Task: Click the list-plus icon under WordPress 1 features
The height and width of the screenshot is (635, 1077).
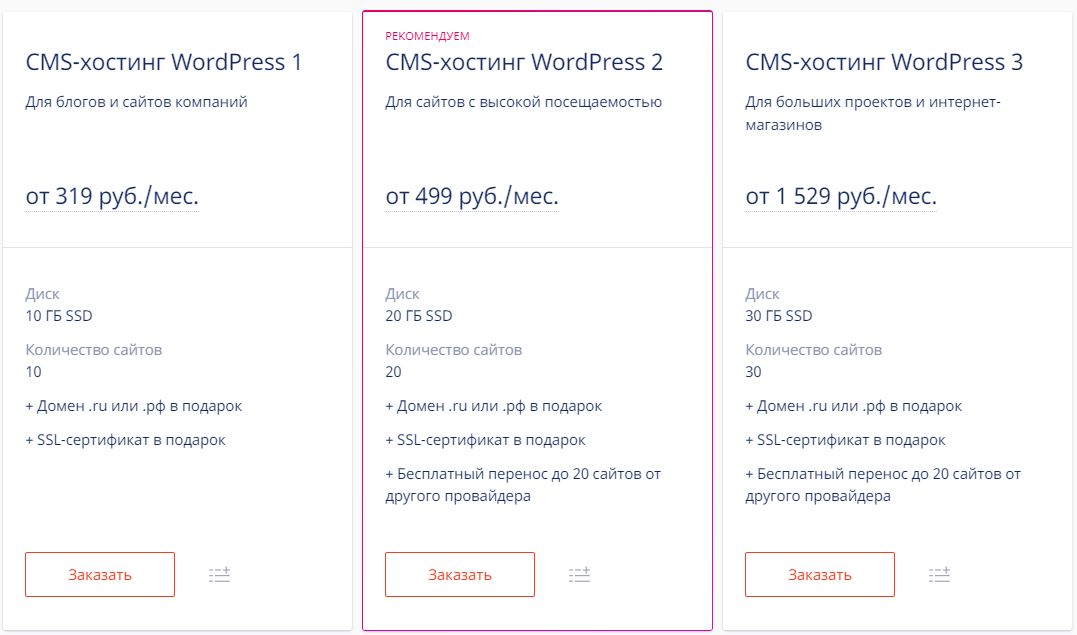Action: pyautogui.click(x=219, y=574)
